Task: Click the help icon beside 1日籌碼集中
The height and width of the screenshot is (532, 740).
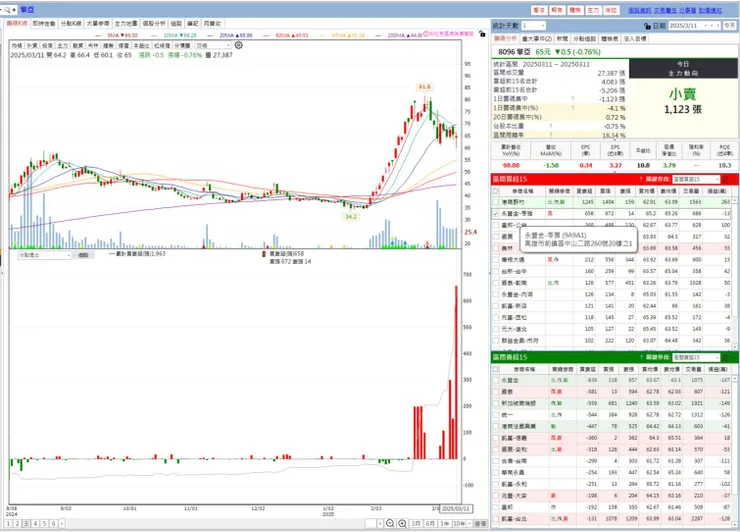Action: click(x=572, y=99)
